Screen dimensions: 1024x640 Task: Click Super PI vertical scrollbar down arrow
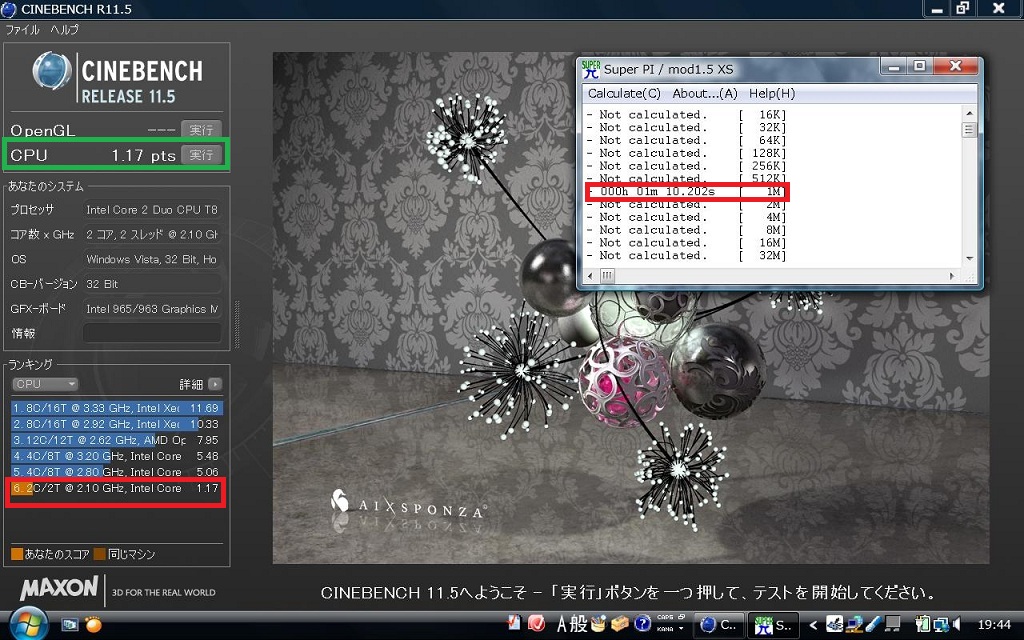pos(969,259)
